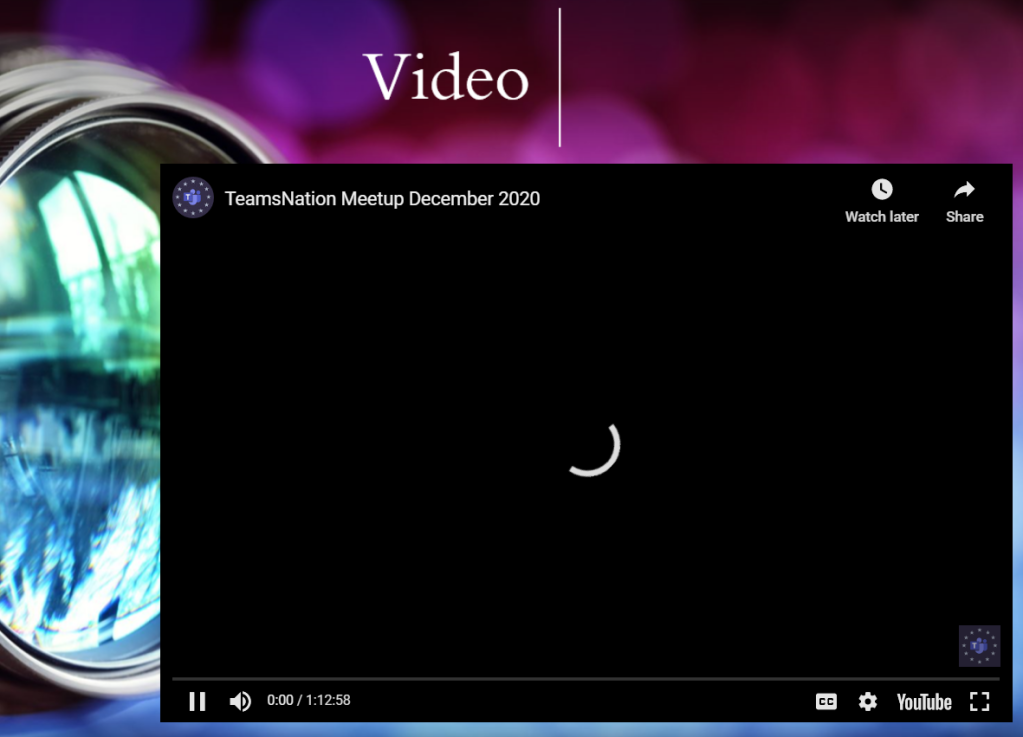Open the video settings gear menu
Image resolution: width=1023 pixels, height=737 pixels.
[x=868, y=701]
